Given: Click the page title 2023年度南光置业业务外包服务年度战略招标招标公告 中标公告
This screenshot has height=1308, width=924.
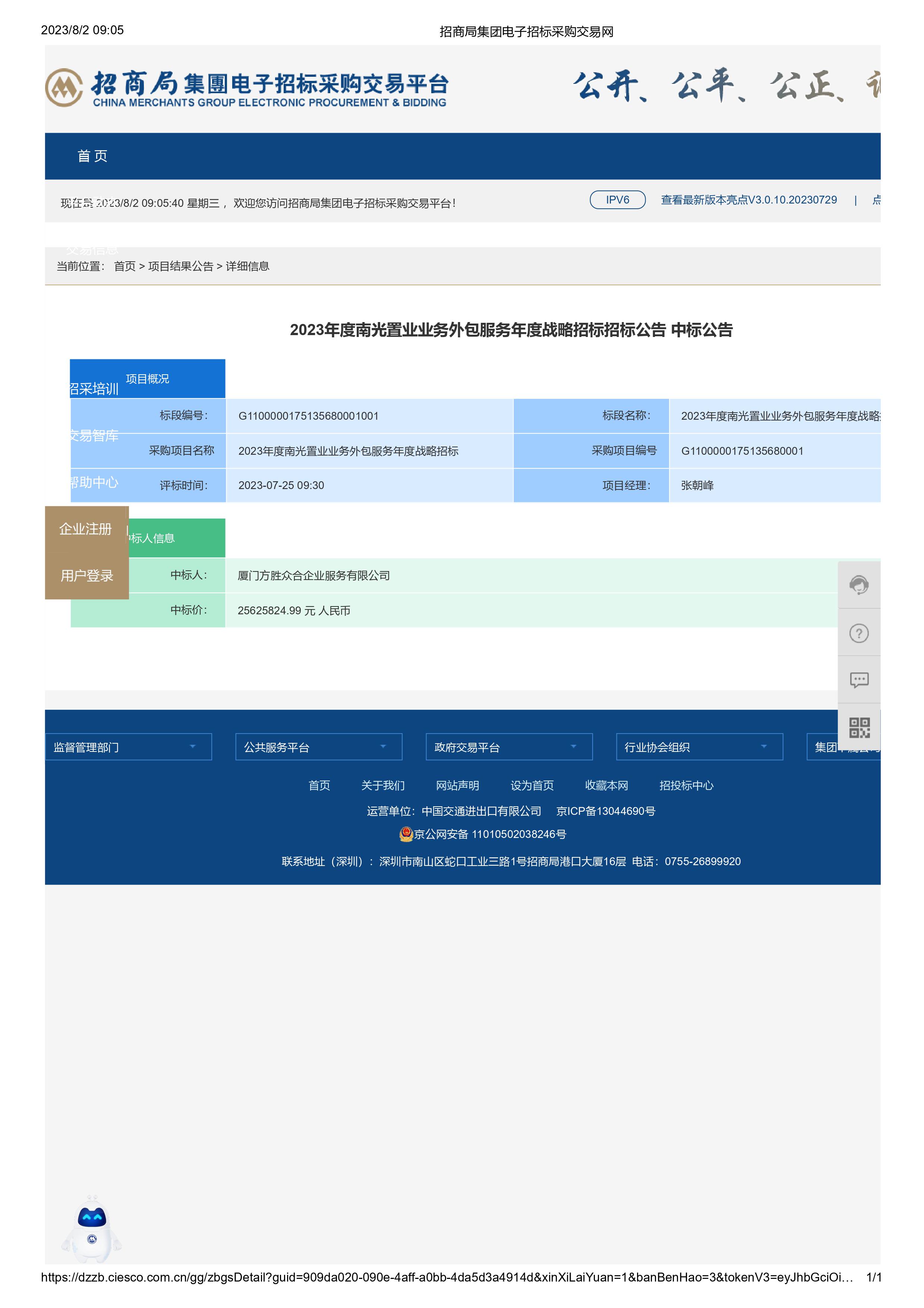Looking at the screenshot, I should [511, 330].
